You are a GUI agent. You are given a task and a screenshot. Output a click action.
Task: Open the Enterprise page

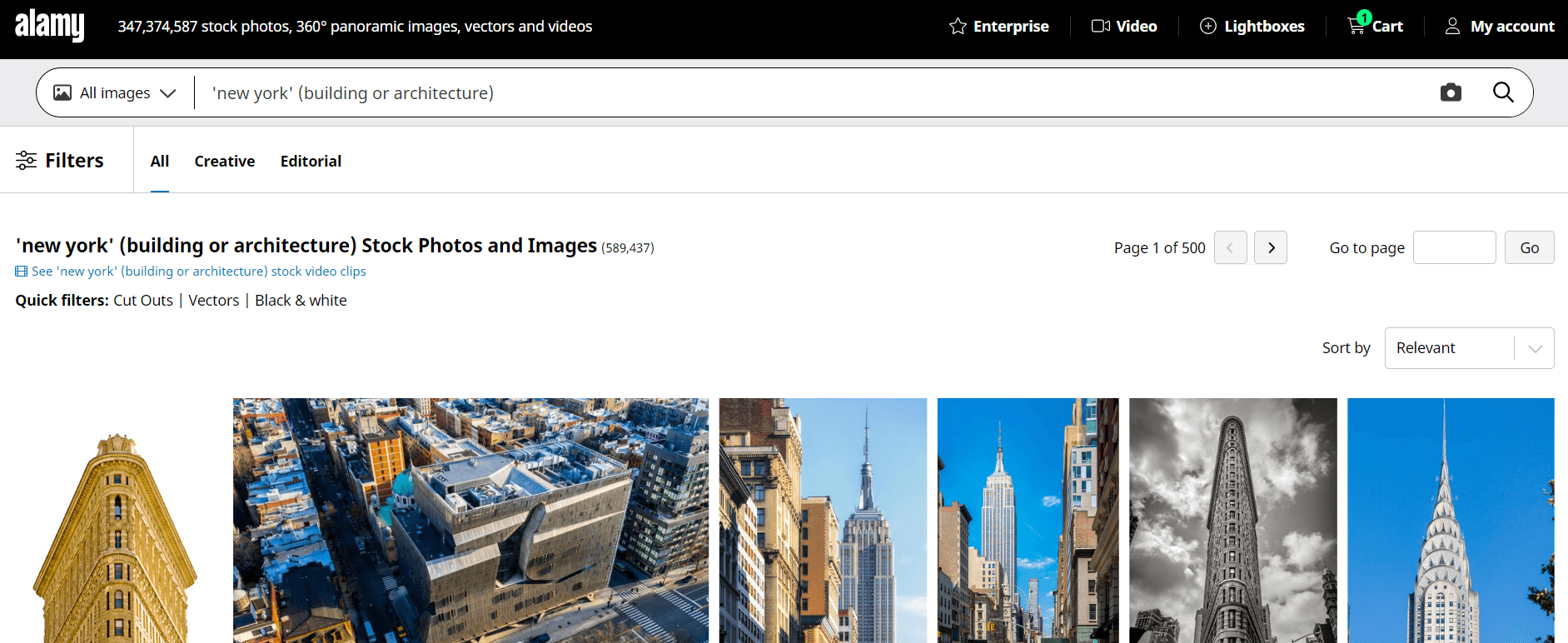998,26
